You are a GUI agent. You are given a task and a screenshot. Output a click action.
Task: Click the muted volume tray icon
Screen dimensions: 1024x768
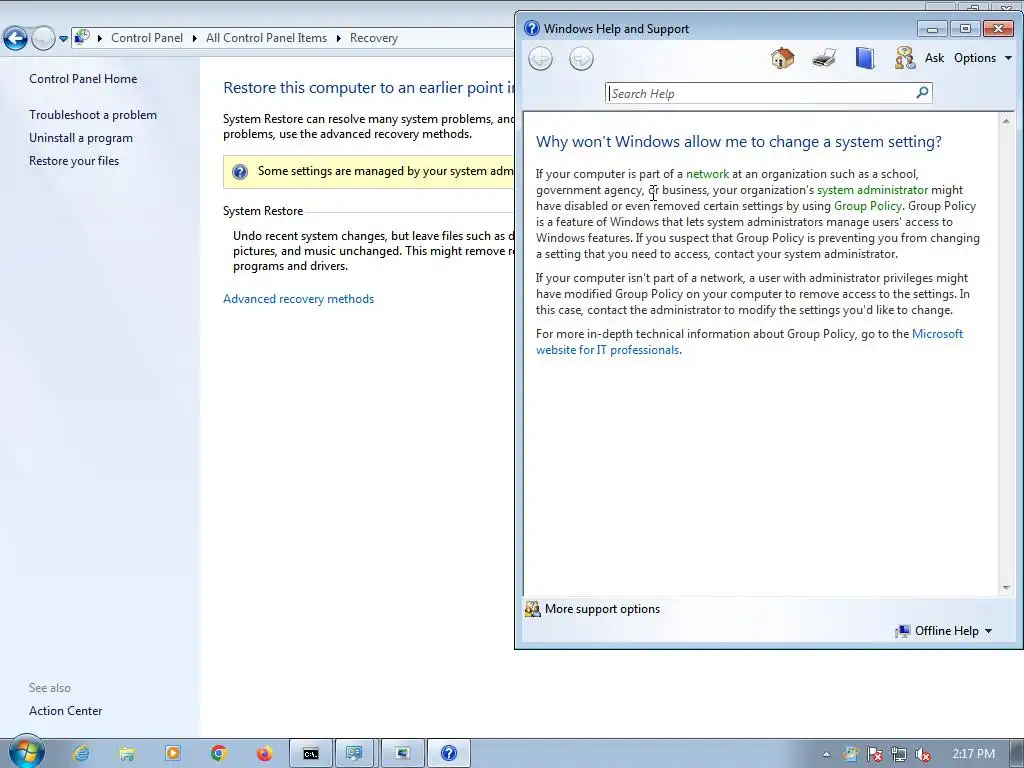923,754
